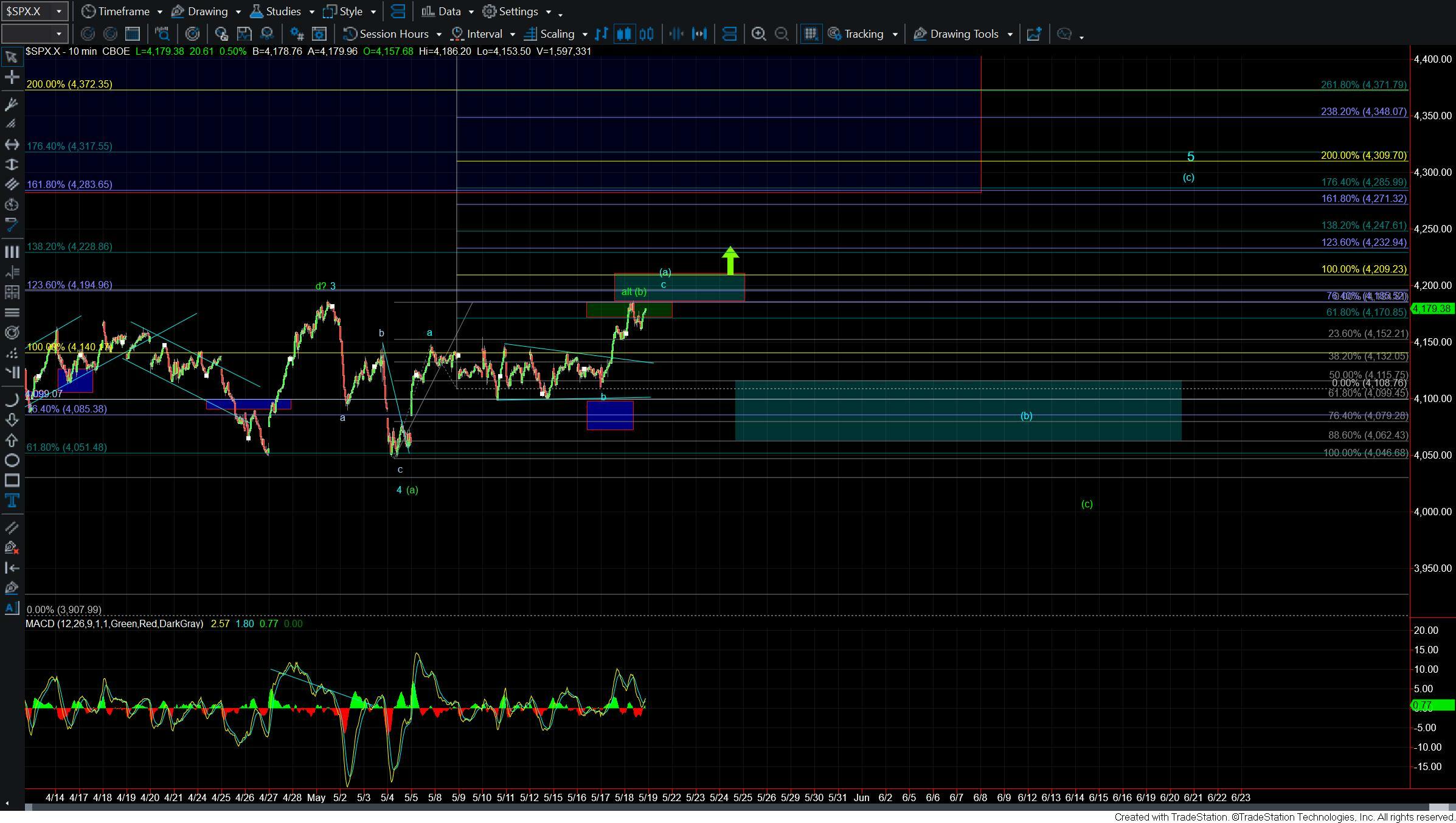Open the Timeframe menu
The height and width of the screenshot is (823, 1456).
pos(122,12)
